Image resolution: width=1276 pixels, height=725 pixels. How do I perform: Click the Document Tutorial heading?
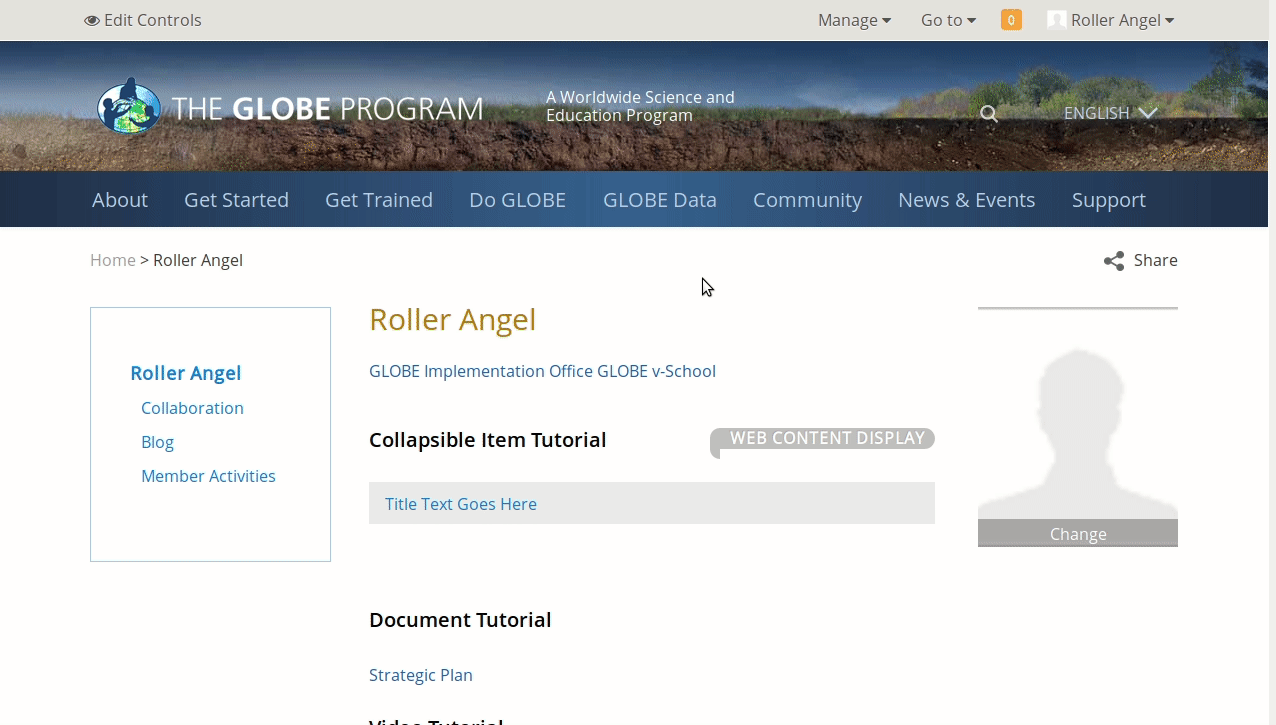point(460,620)
